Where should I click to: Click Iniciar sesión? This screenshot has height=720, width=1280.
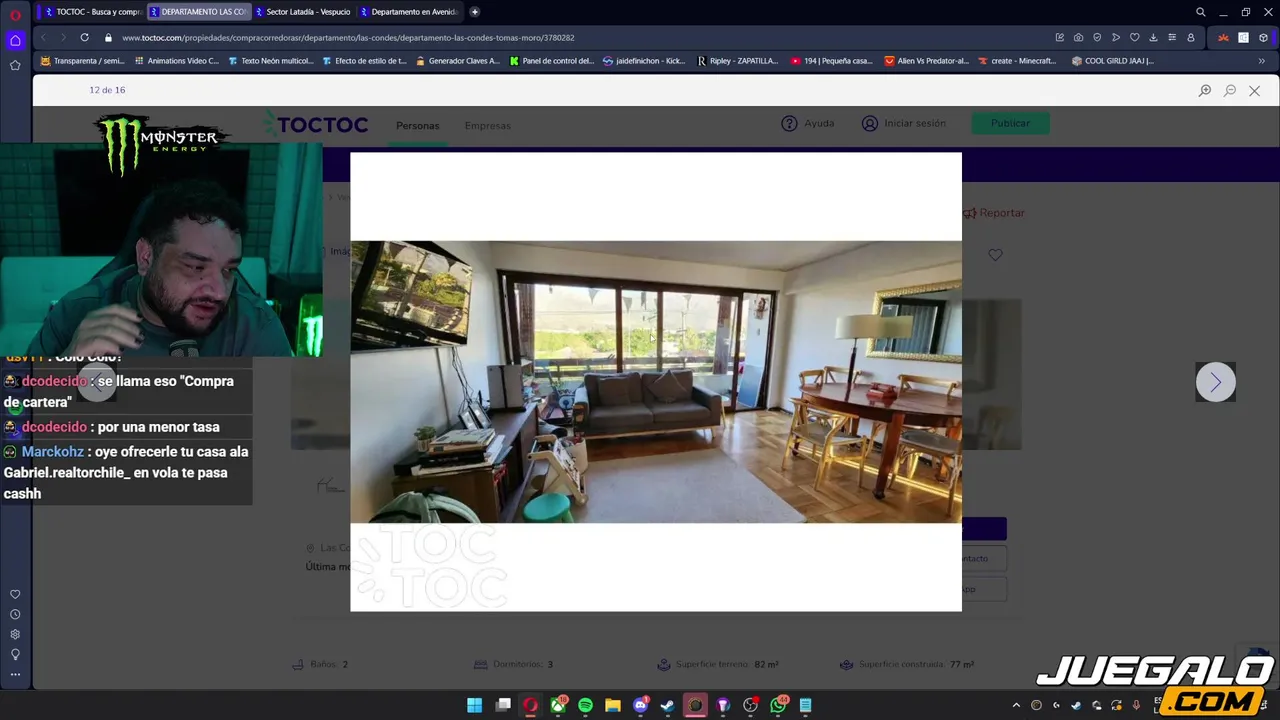[903, 123]
